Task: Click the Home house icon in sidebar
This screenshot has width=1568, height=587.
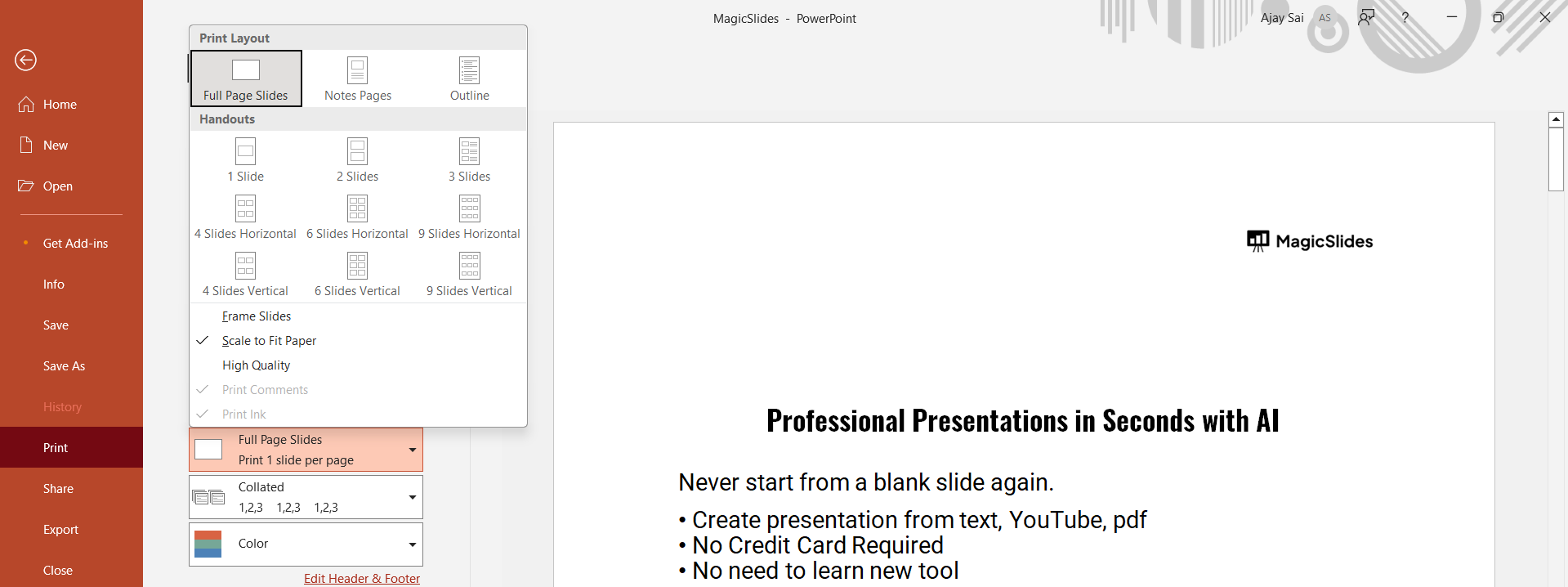Action: tap(26, 104)
